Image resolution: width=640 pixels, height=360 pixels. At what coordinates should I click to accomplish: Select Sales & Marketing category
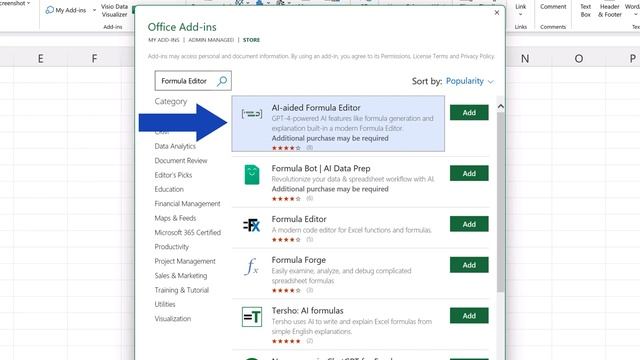click(x=180, y=276)
